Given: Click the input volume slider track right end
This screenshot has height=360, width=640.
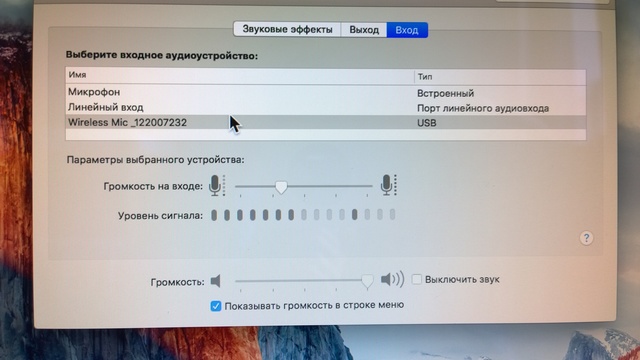Looking at the screenshot, I should click(x=371, y=186).
